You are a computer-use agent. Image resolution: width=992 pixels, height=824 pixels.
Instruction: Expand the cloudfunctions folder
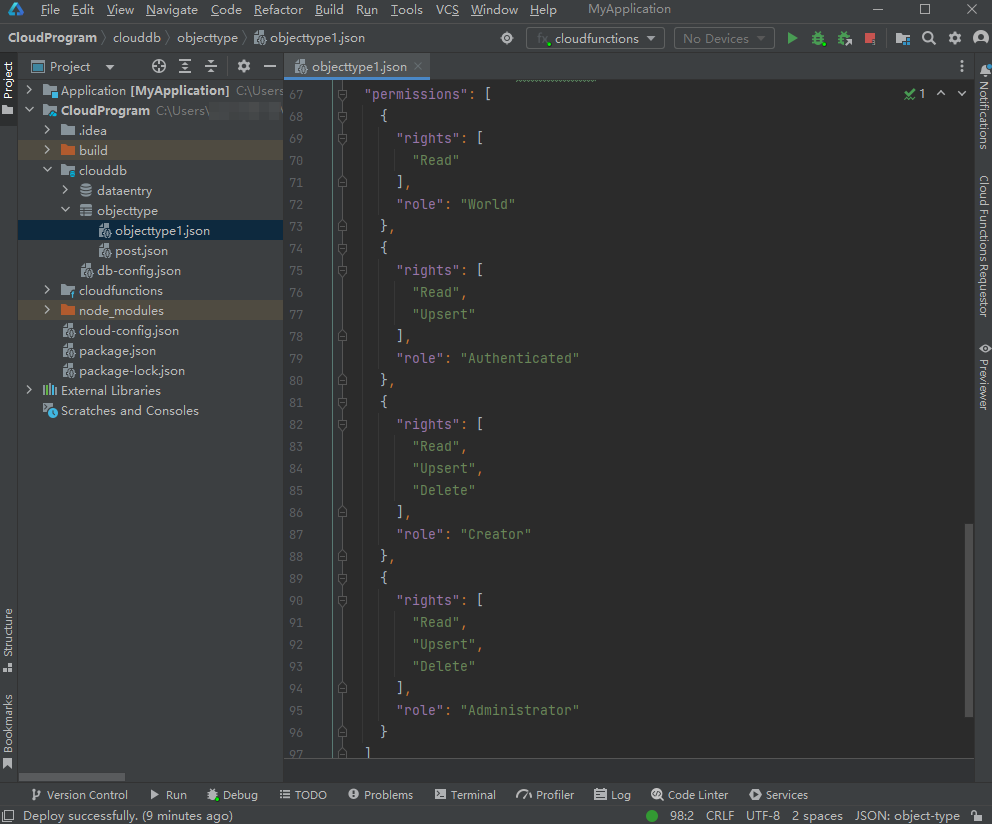(47, 290)
